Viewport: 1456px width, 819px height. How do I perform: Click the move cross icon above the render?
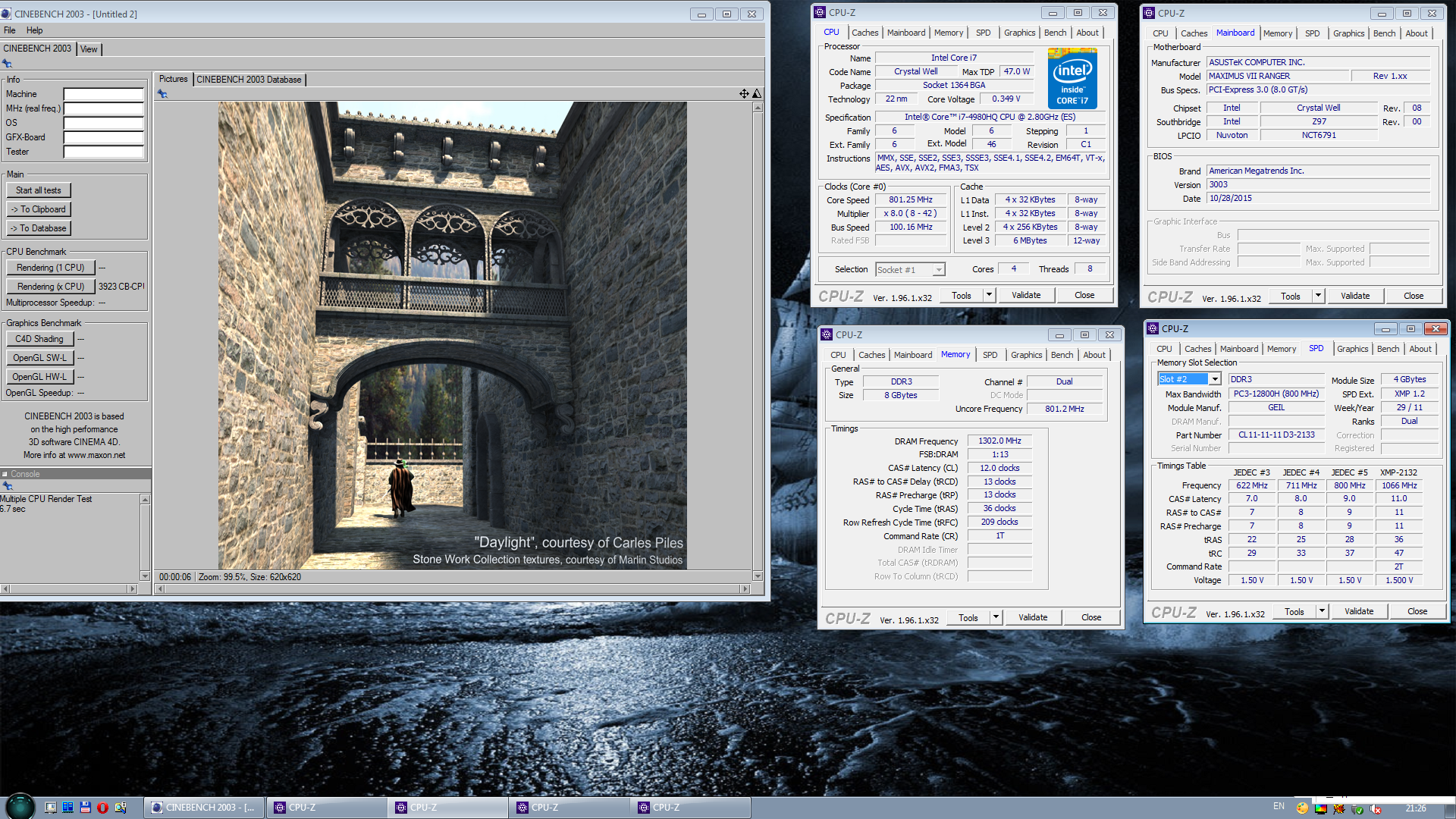coord(744,93)
